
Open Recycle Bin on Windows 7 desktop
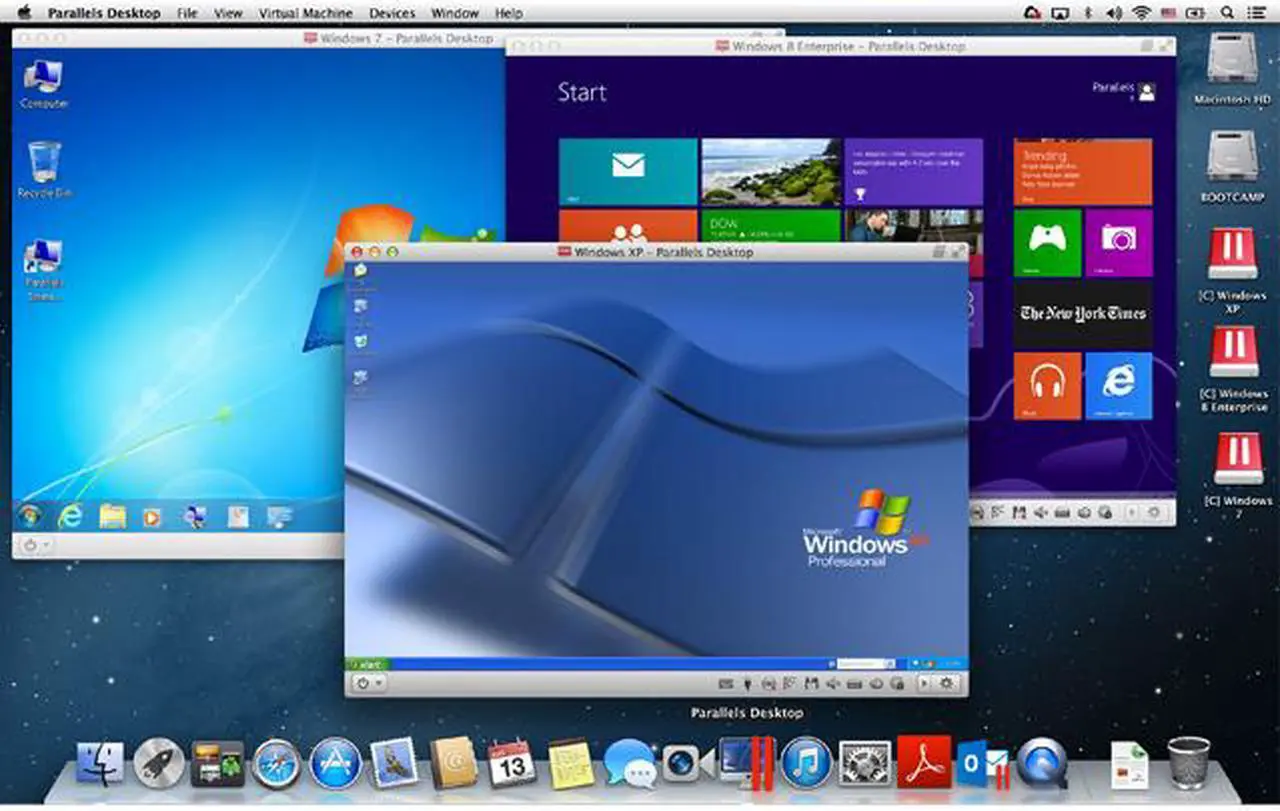coord(45,169)
